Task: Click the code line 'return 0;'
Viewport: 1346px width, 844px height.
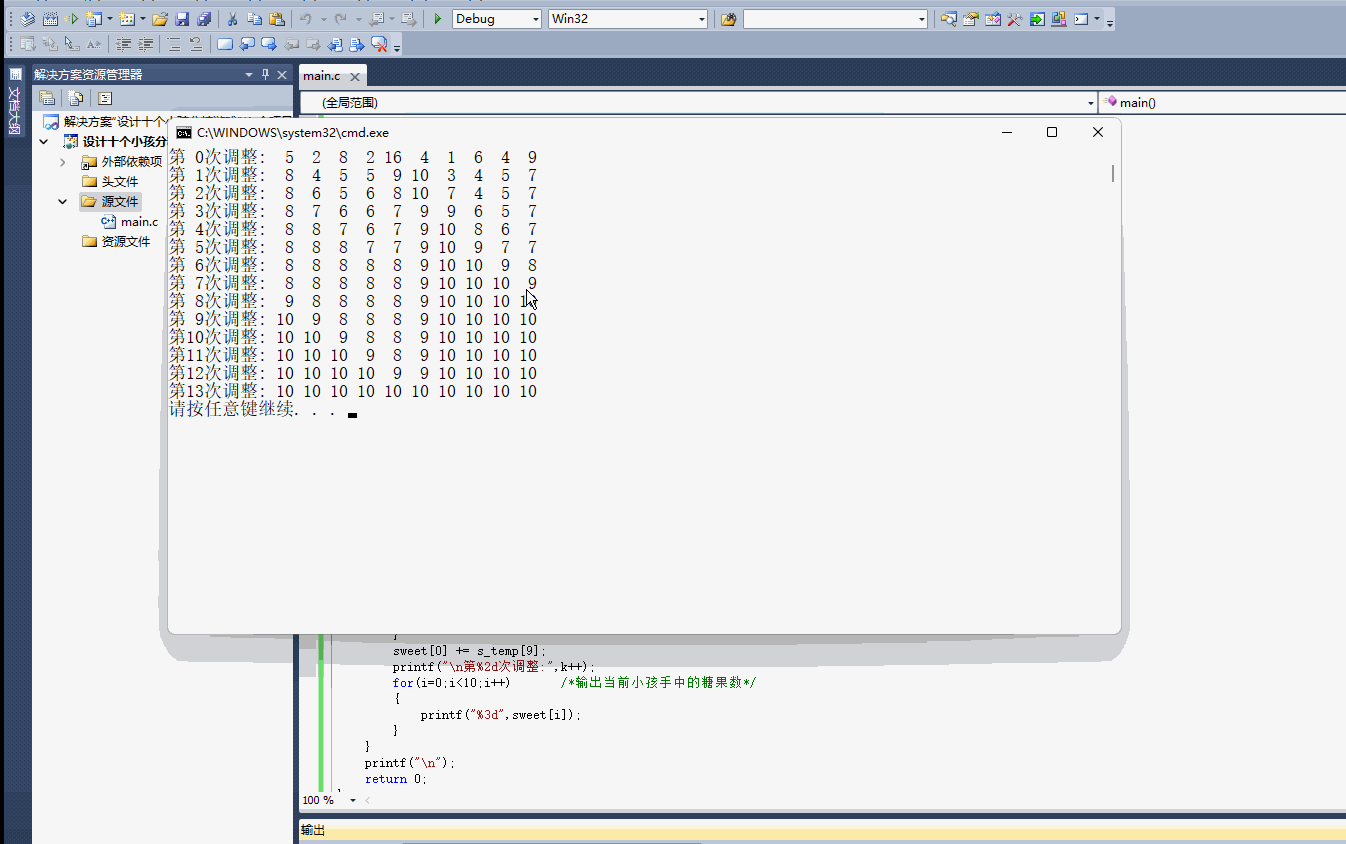Action: pos(395,779)
